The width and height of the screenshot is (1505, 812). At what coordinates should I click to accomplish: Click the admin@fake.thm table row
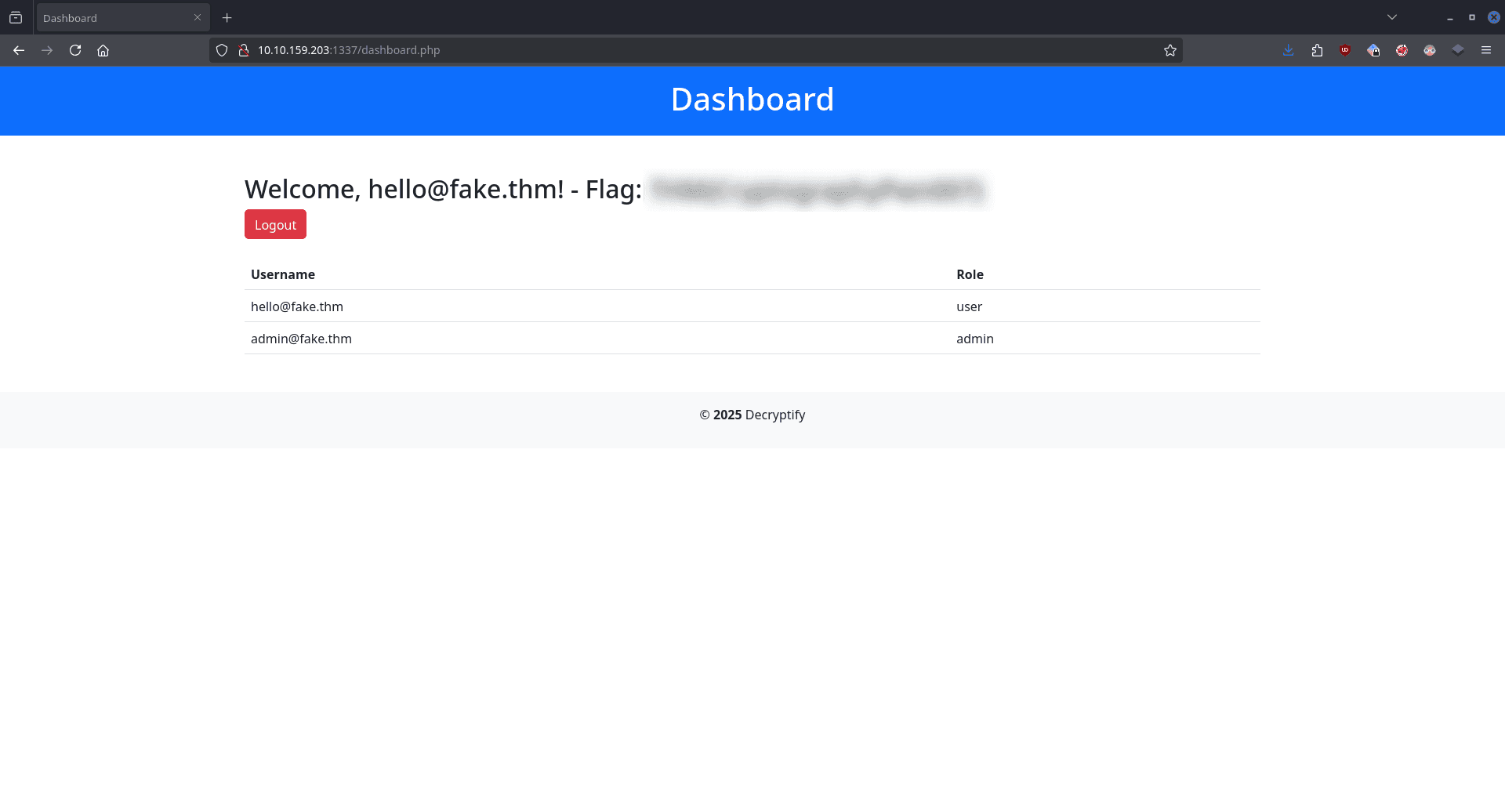[301, 339]
